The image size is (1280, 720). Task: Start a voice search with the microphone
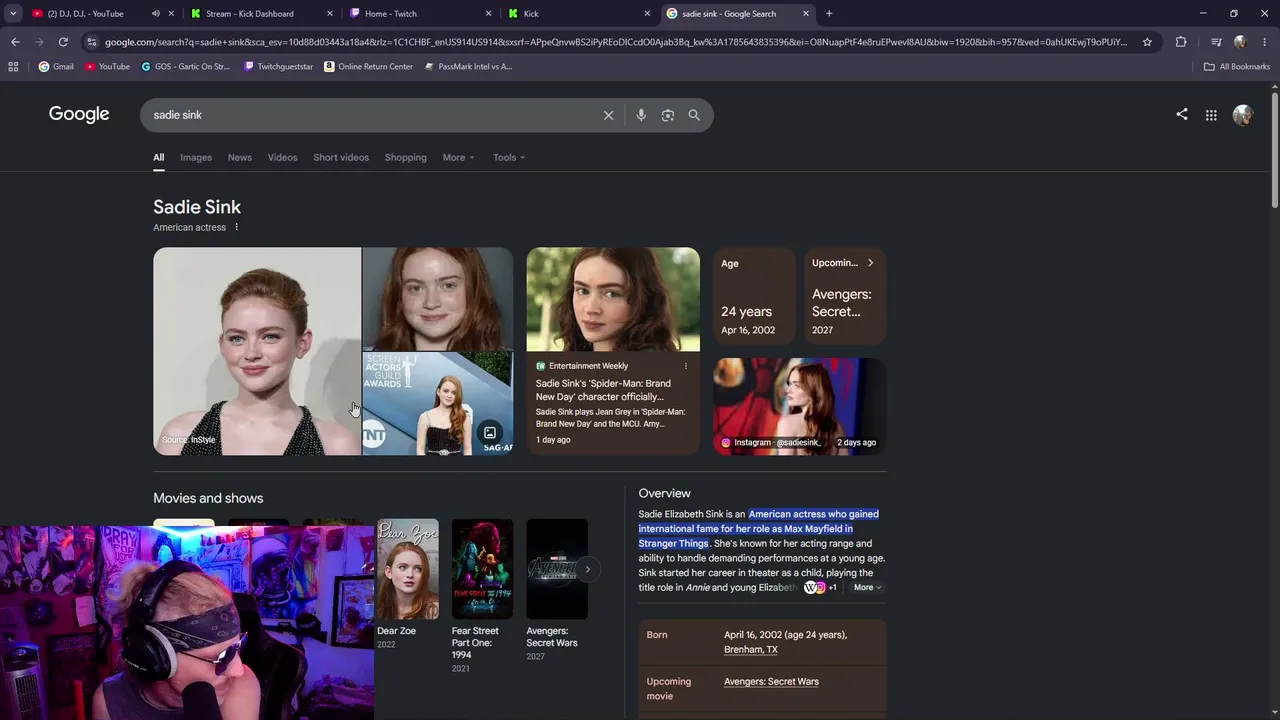(641, 115)
